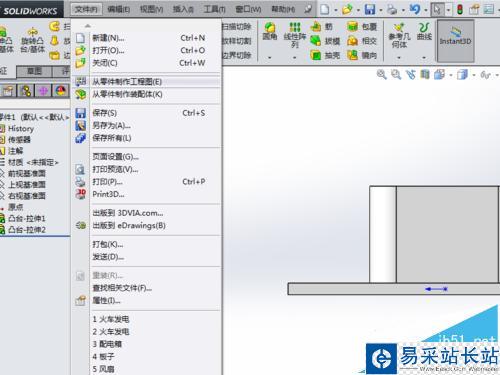The width and height of the screenshot is (500, 375).
Task: Open the 工具 (Tools) menu
Action: (215, 9)
